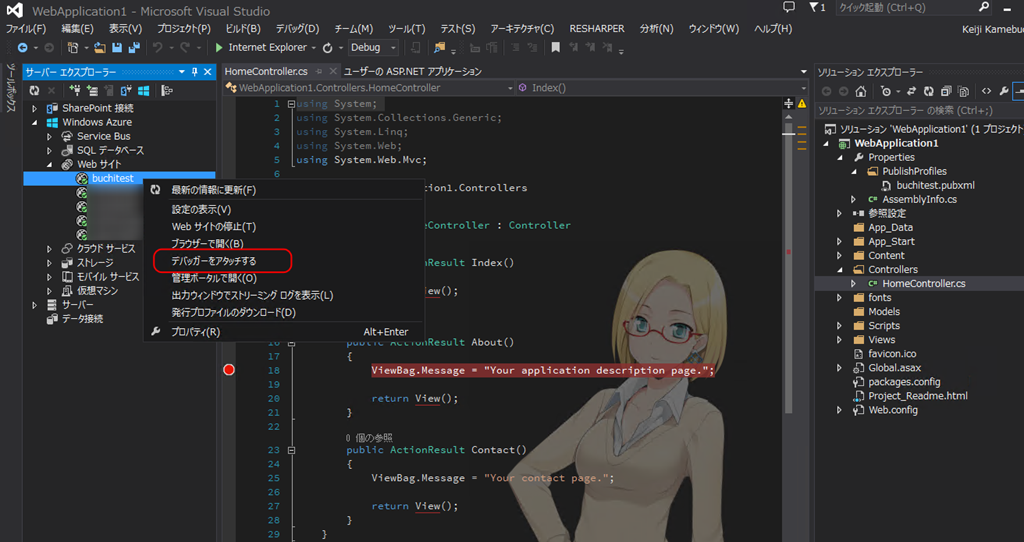Pin the Server Explorer panel with pushpin
The image size is (1024, 542).
[x=195, y=72]
